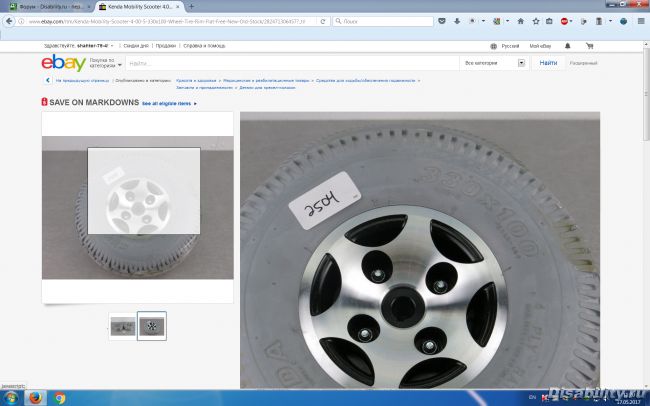Screen dimensions: 650x406
Task: Select the first product thumbnail
Action: [123, 326]
